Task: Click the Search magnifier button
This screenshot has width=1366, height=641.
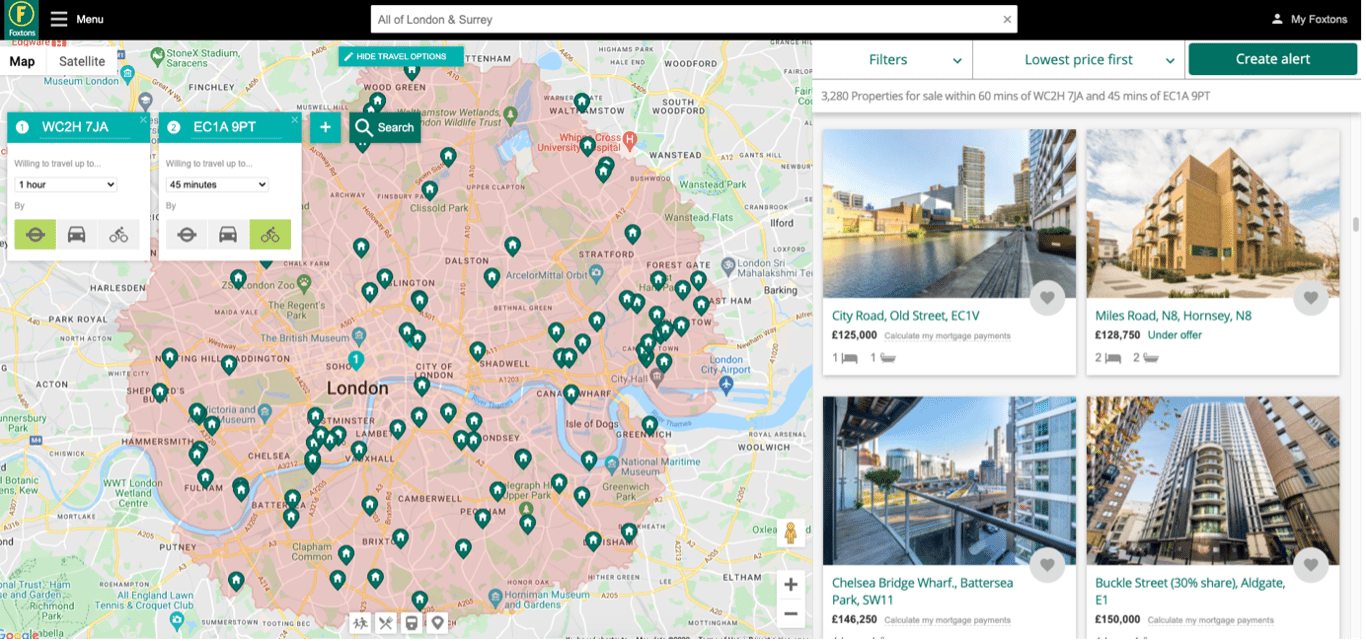Action: (385, 127)
